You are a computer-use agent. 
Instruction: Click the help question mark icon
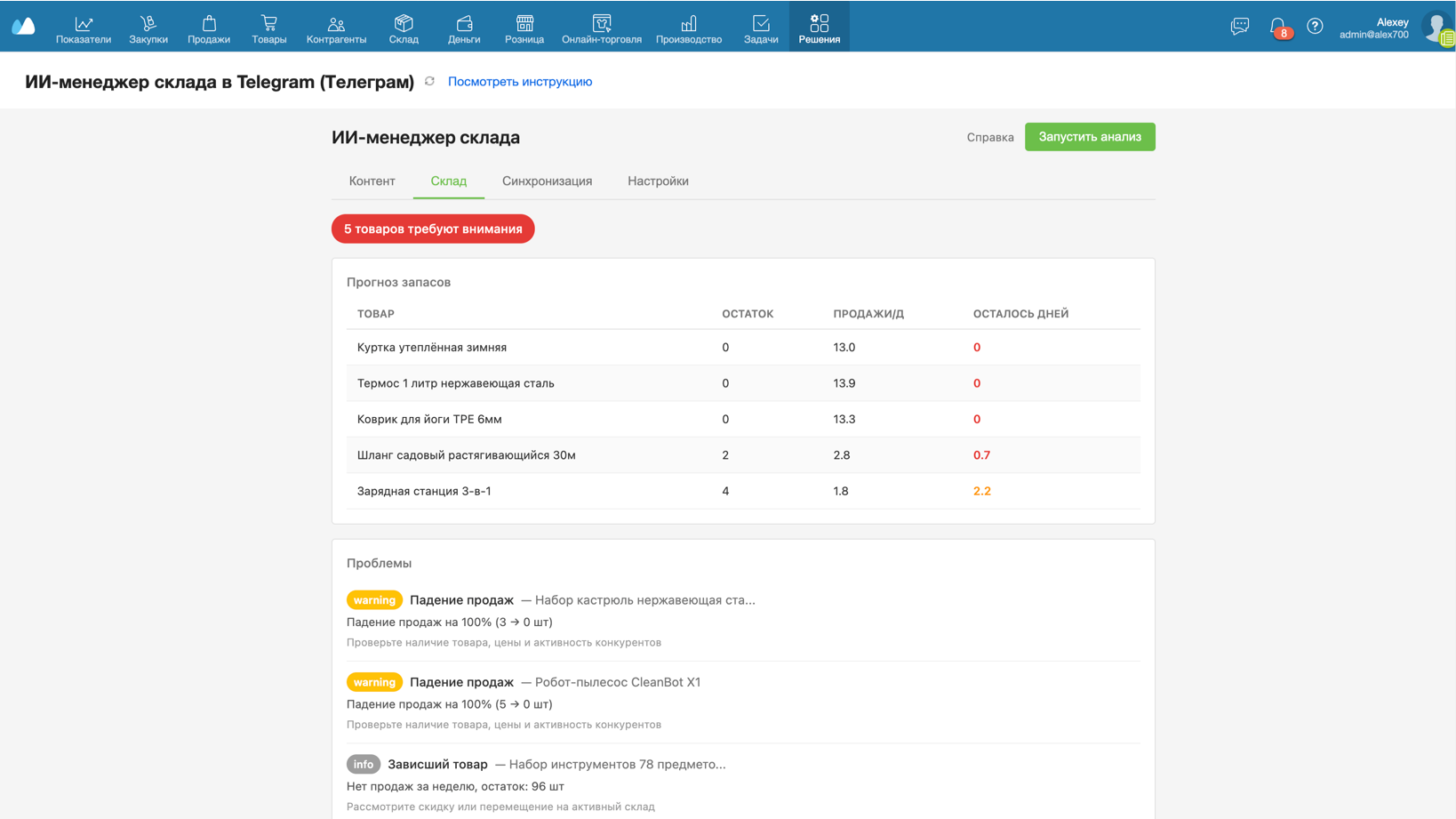1315,27
